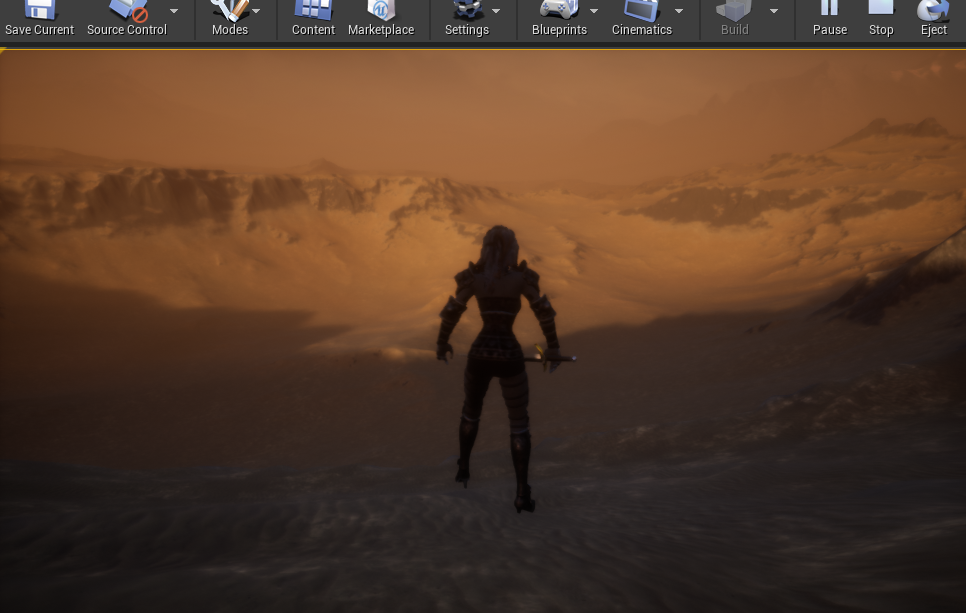
Task: Open the Settings toolbar button
Action: point(466,18)
